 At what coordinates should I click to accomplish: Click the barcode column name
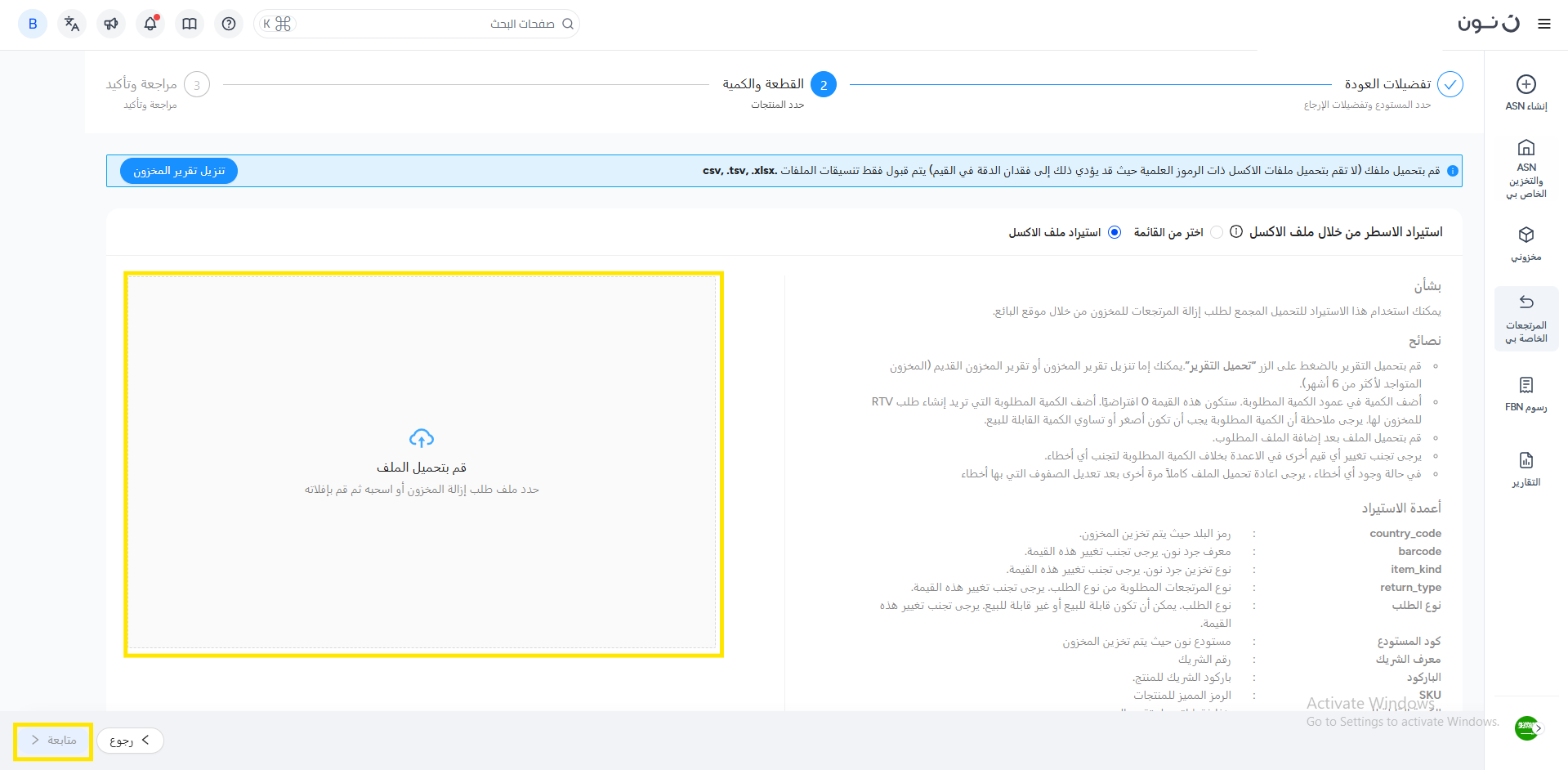(x=1419, y=552)
